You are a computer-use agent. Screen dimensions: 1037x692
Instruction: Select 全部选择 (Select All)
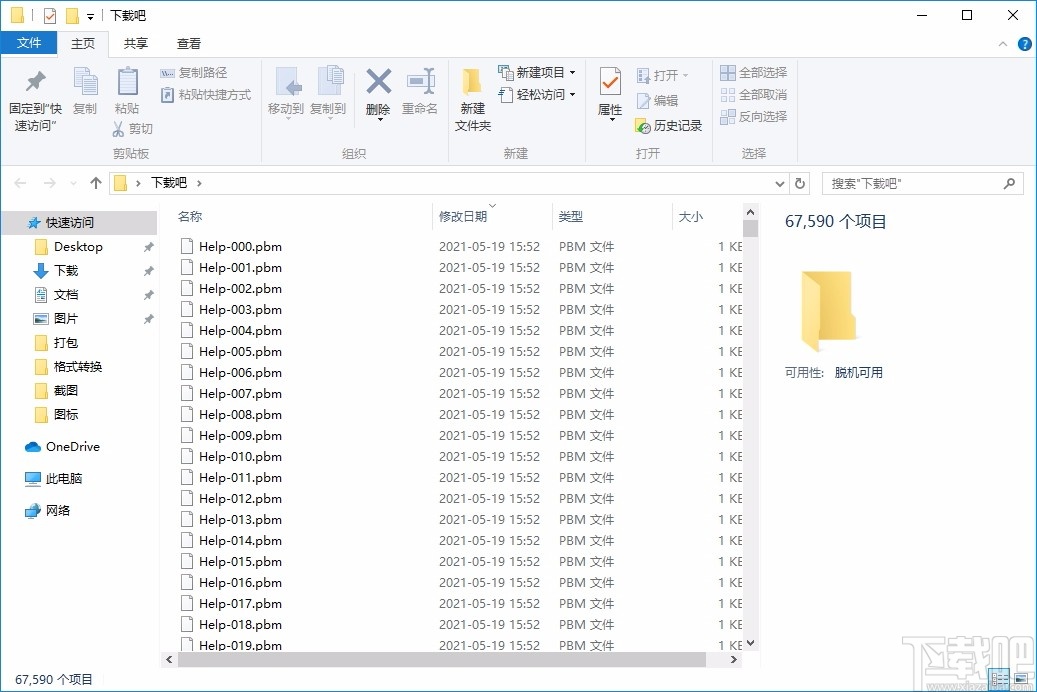pos(753,72)
